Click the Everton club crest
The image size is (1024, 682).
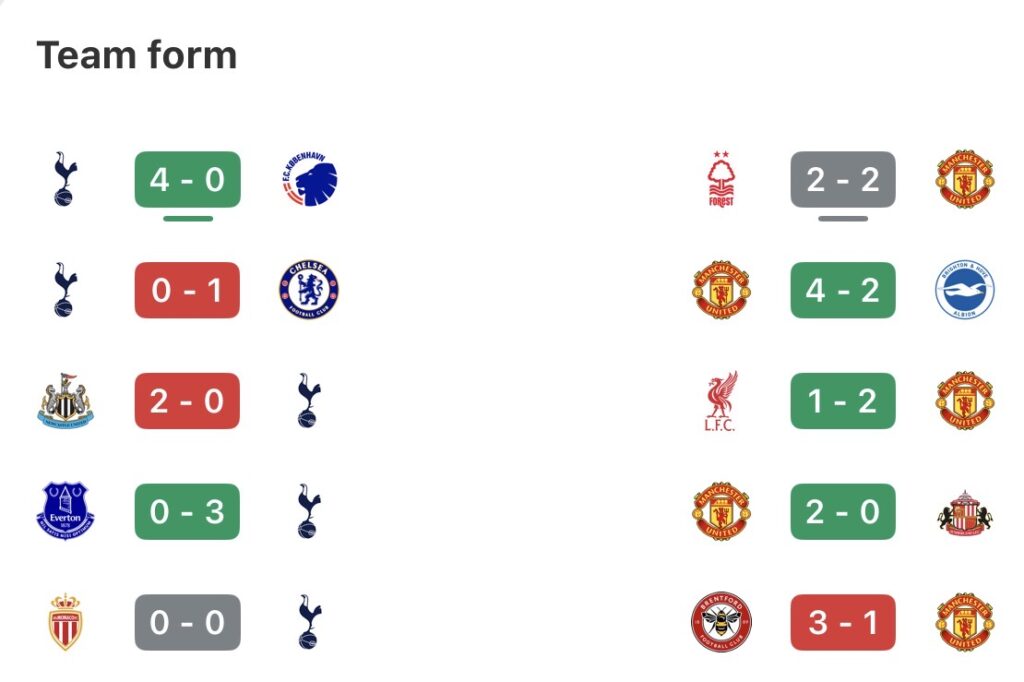coord(65,512)
